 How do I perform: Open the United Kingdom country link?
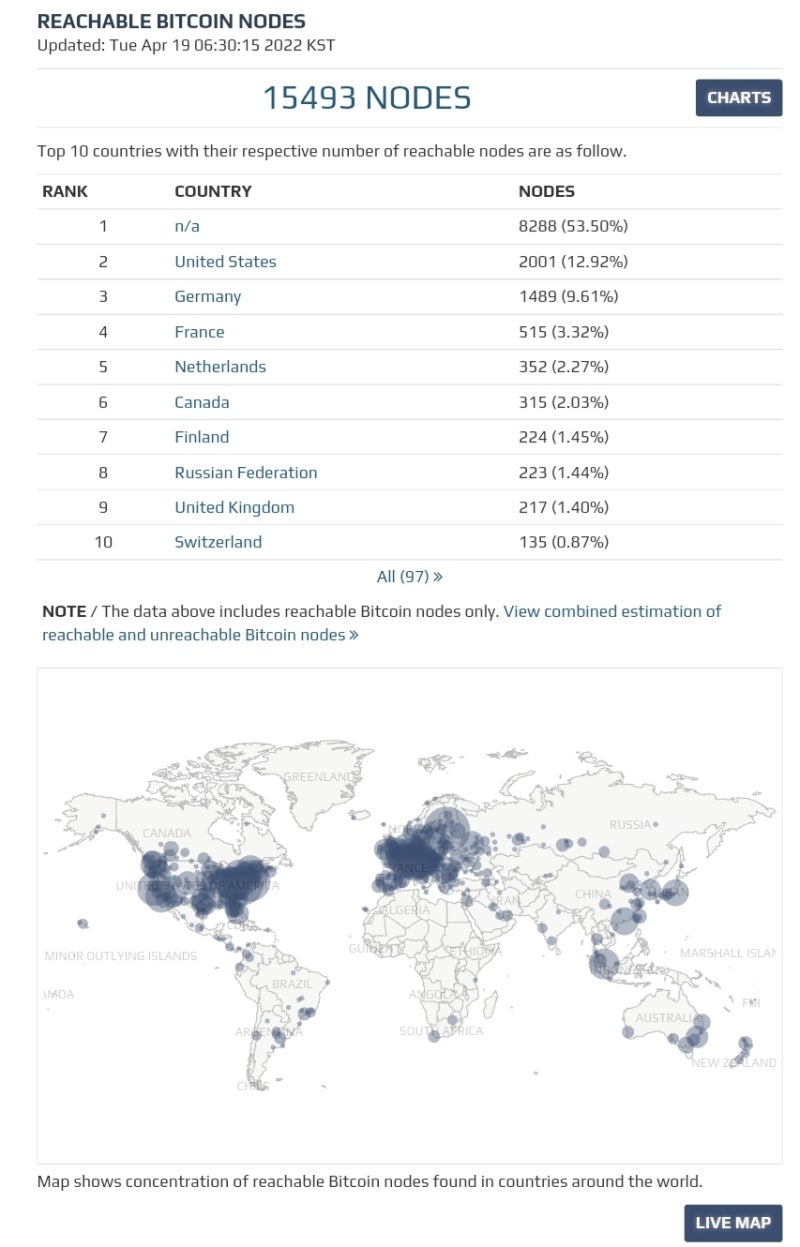click(234, 507)
